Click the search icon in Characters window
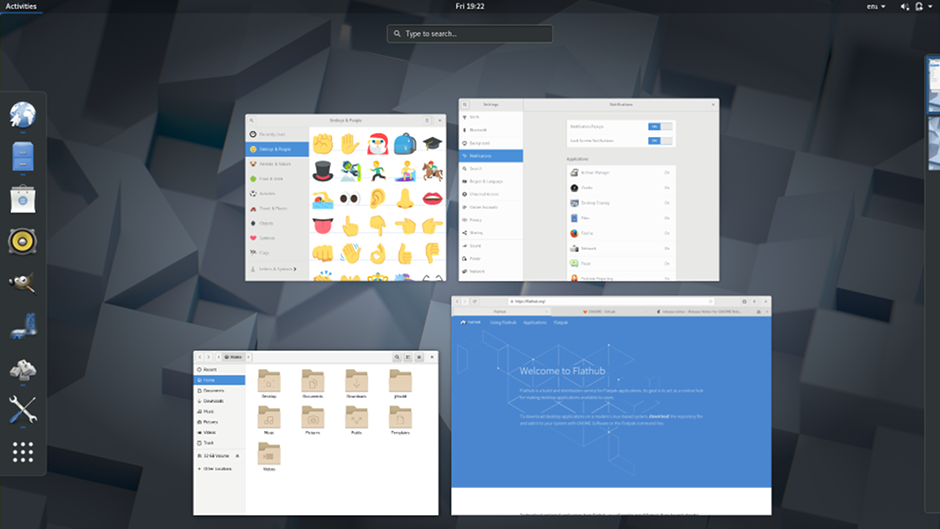Viewport: 940px width, 529px height. (x=252, y=121)
